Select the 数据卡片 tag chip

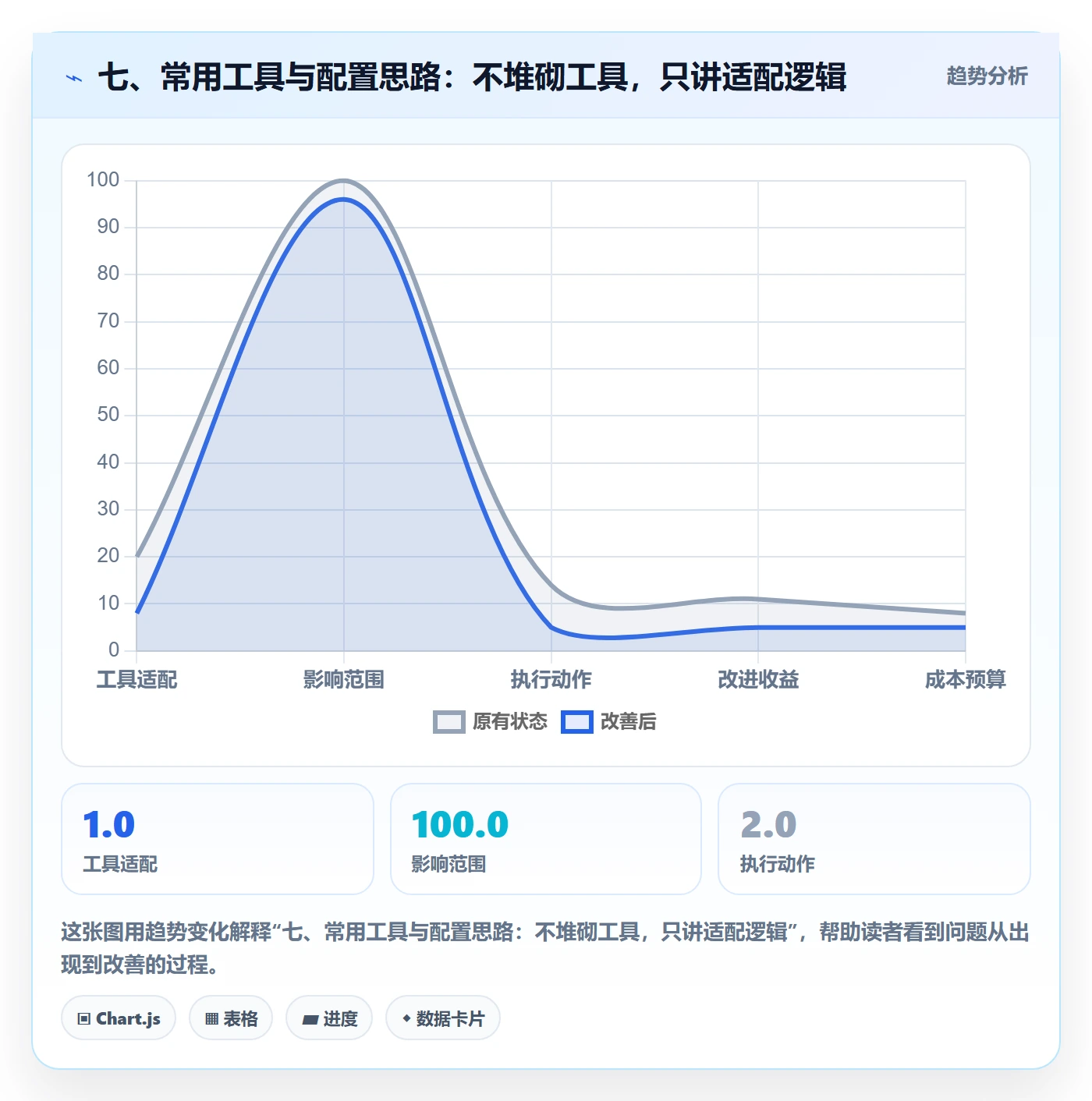(x=443, y=1018)
